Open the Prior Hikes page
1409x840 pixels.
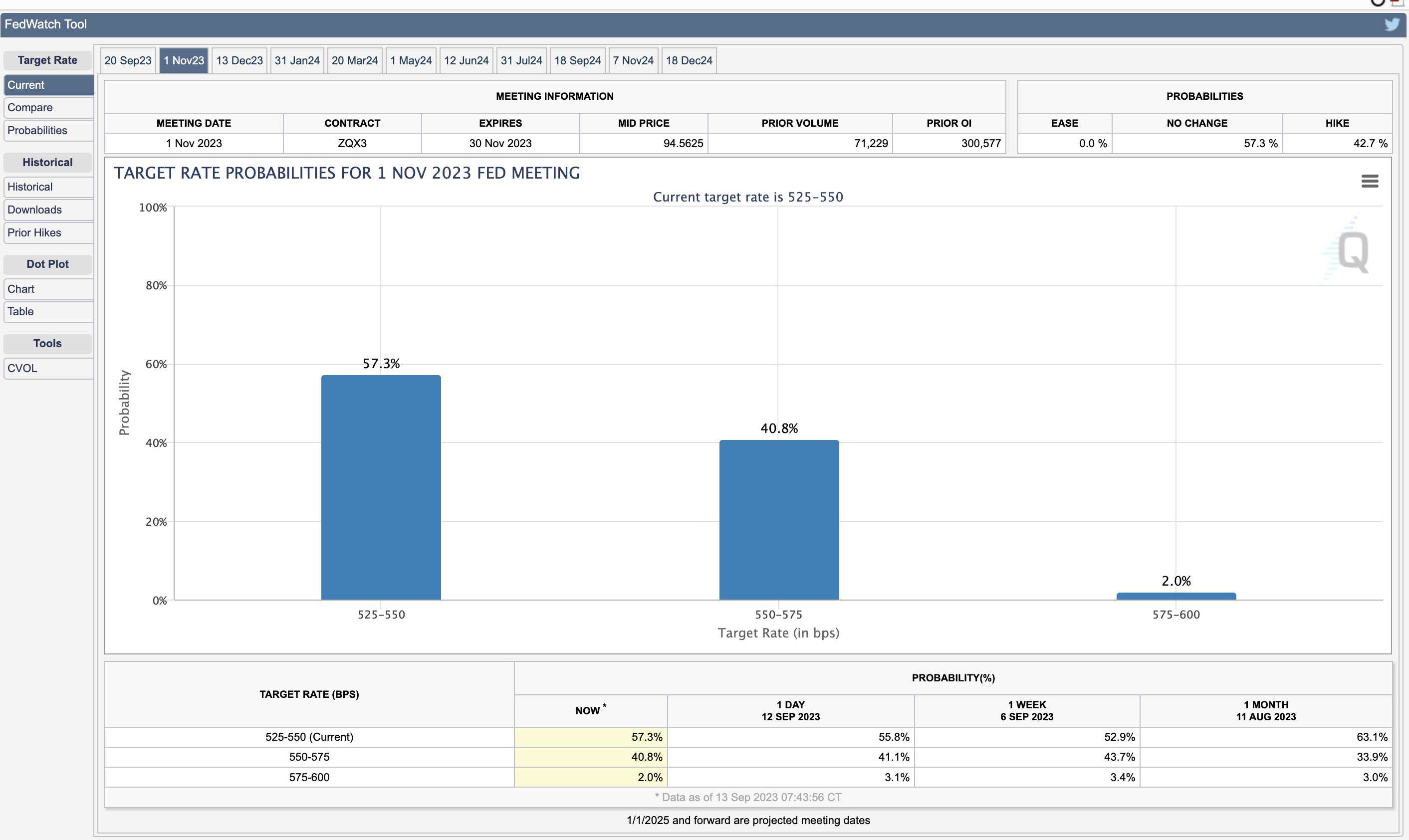pos(48,232)
